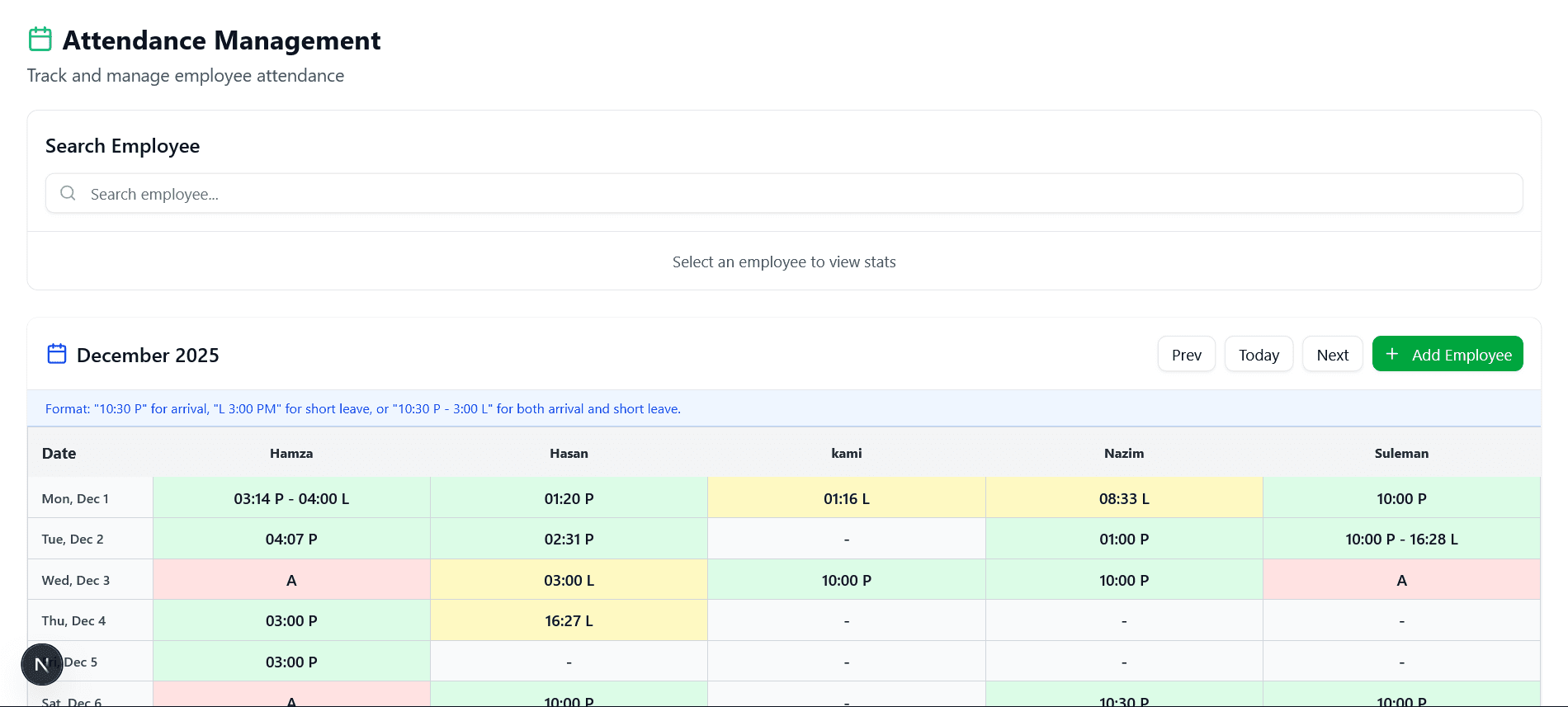Edit Nazim's Dec 3 cell '10:00 P'
The height and width of the screenshot is (707, 1568).
tap(1124, 580)
